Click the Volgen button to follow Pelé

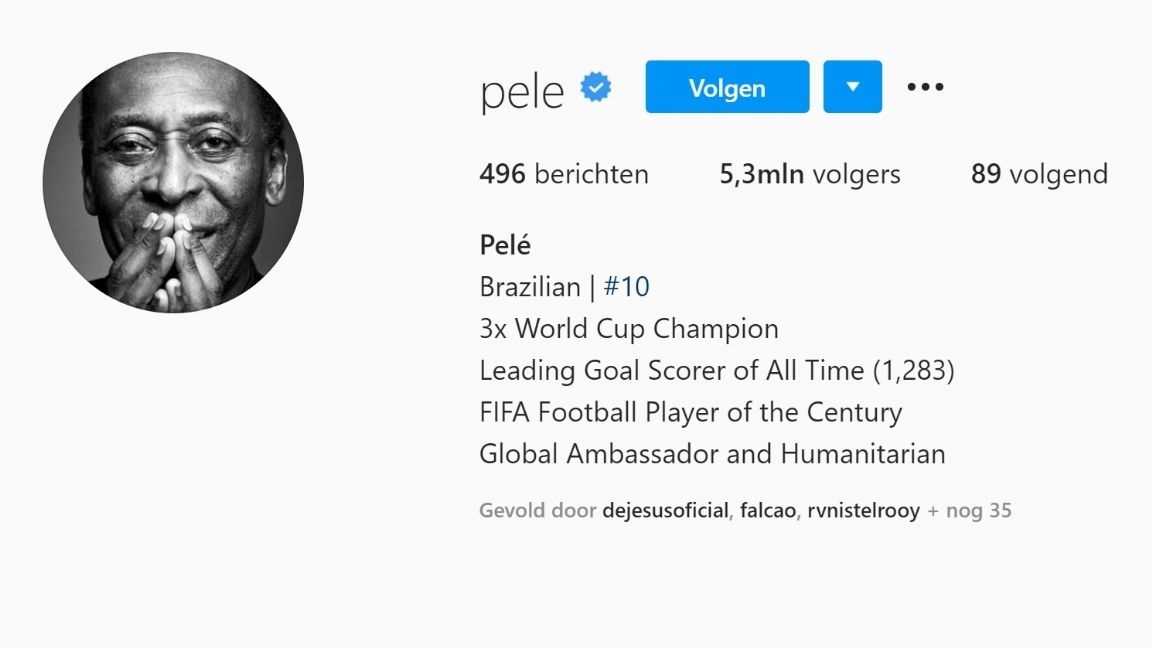(x=727, y=87)
